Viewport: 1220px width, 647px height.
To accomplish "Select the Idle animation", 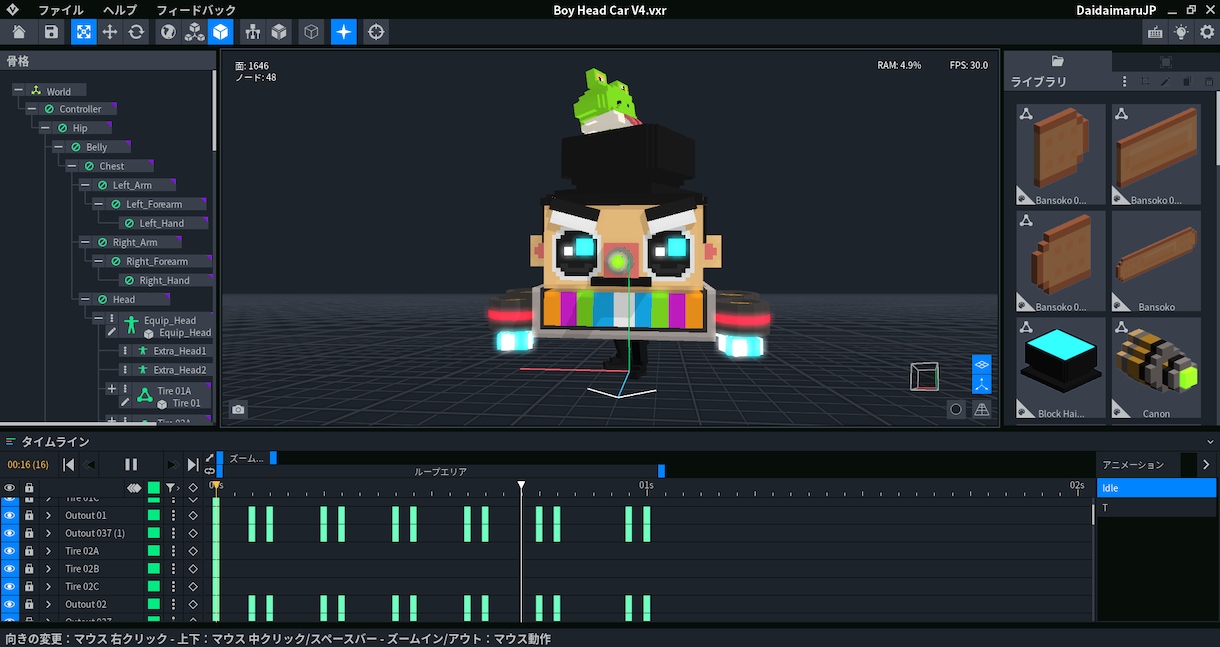I will point(1156,488).
